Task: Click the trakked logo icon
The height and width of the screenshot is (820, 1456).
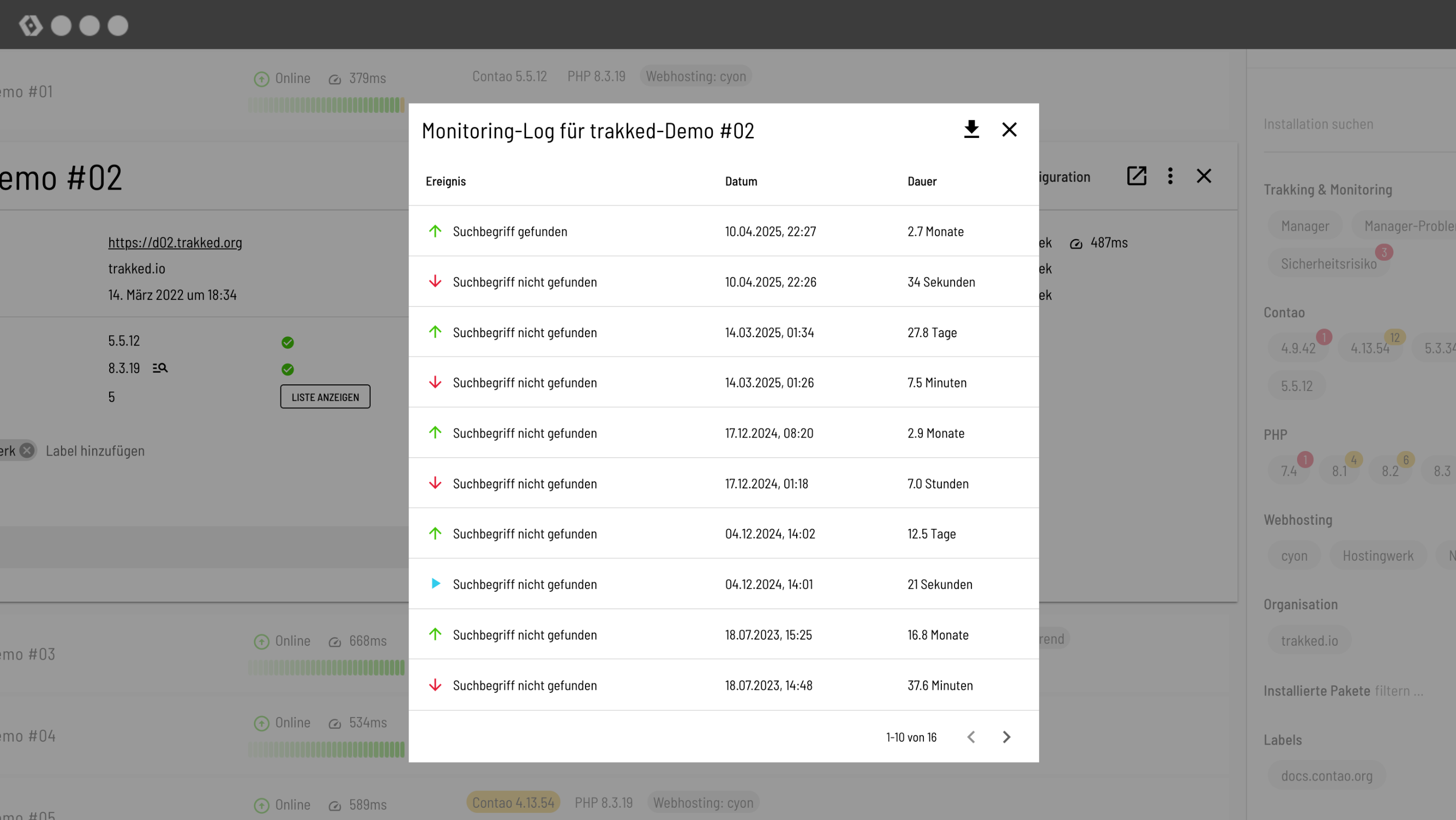Action: click(x=31, y=26)
